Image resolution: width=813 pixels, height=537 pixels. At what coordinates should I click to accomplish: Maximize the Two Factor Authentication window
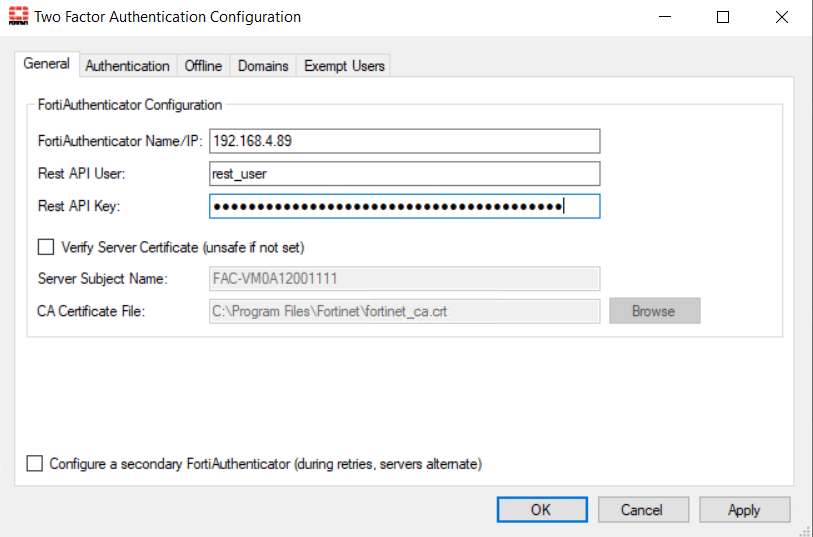point(723,17)
